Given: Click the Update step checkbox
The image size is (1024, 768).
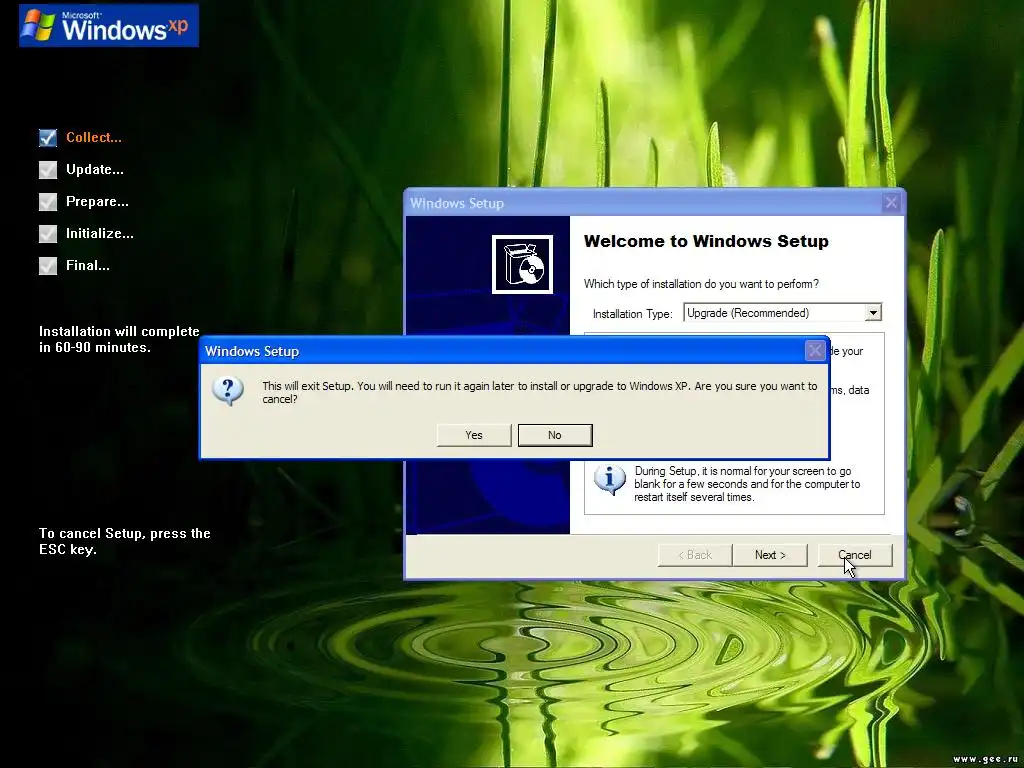Looking at the screenshot, I should pyautogui.click(x=48, y=170).
